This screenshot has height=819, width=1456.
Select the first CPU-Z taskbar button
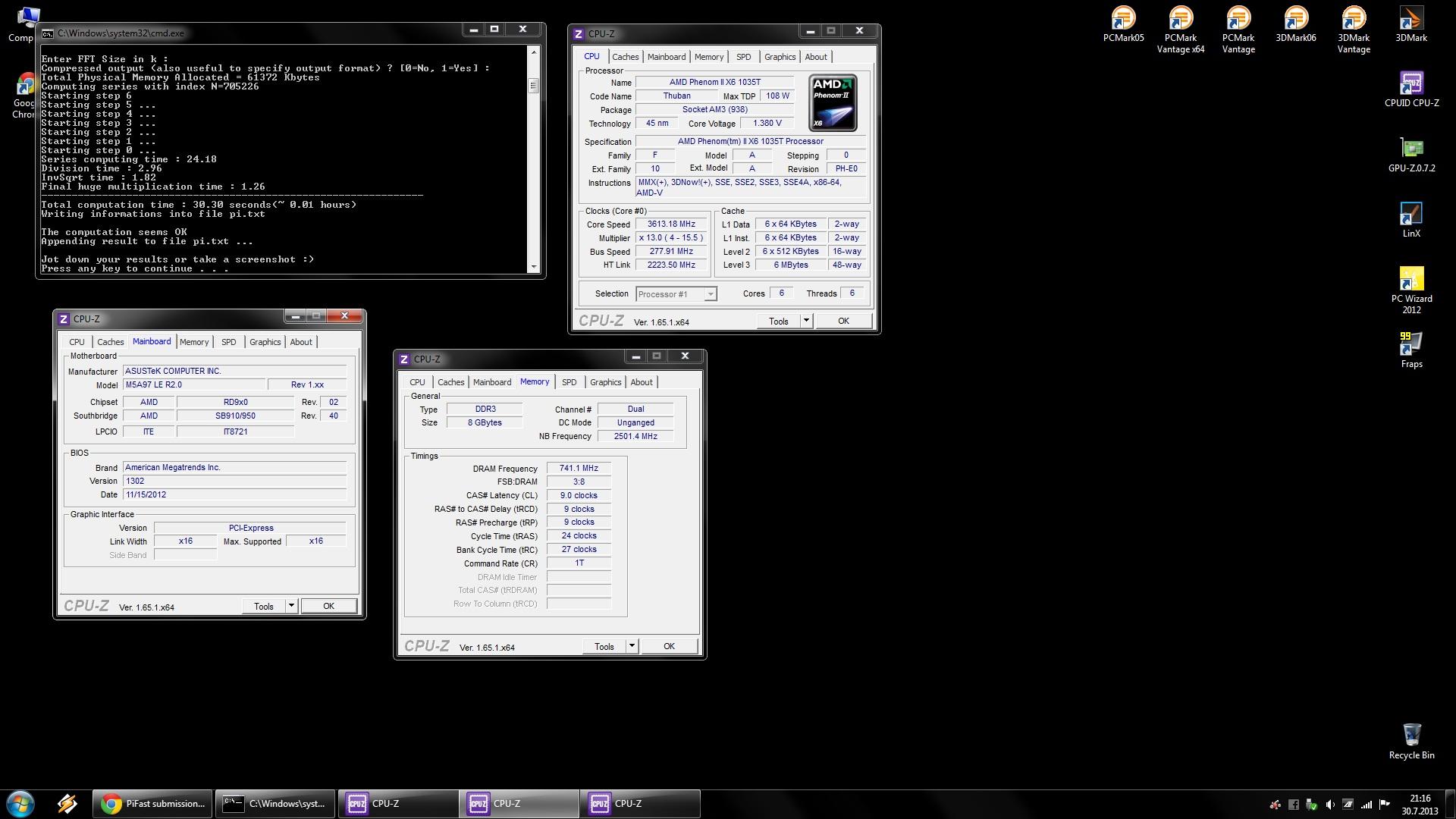coord(397,804)
